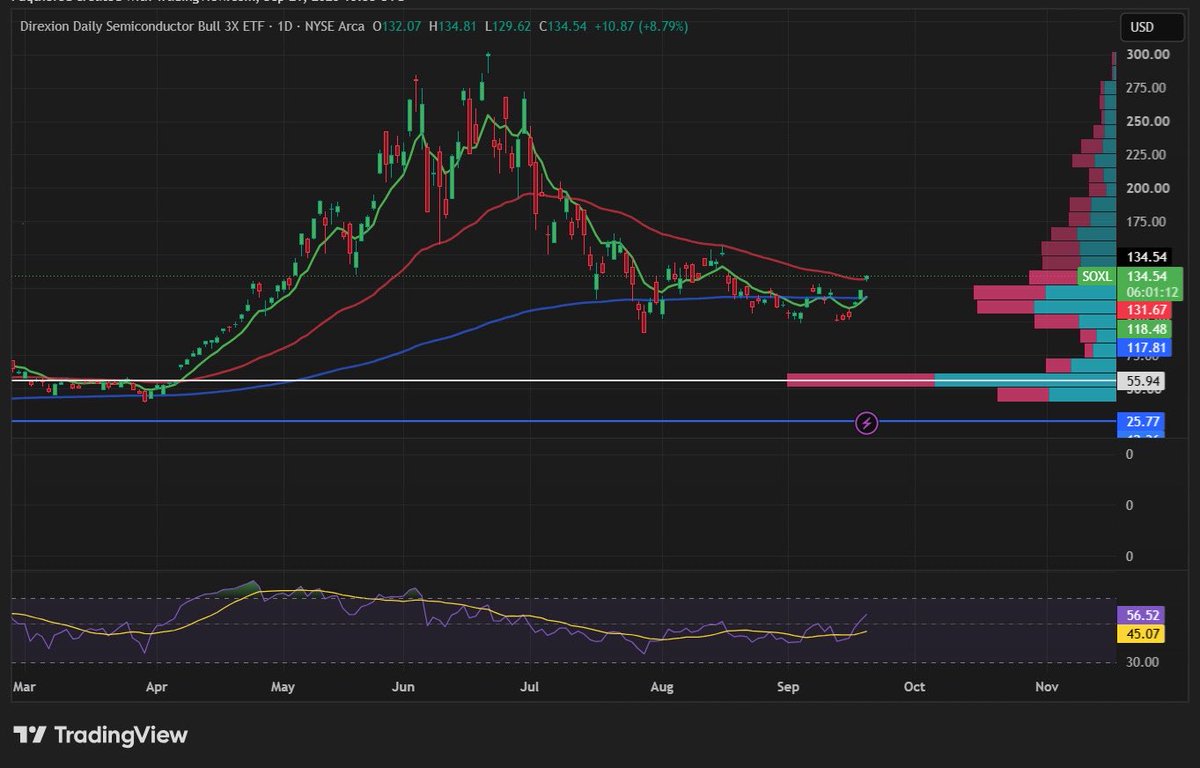Viewport: 1200px width, 768px height.
Task: Click the 225.00 price axis label
Action: (1145, 155)
